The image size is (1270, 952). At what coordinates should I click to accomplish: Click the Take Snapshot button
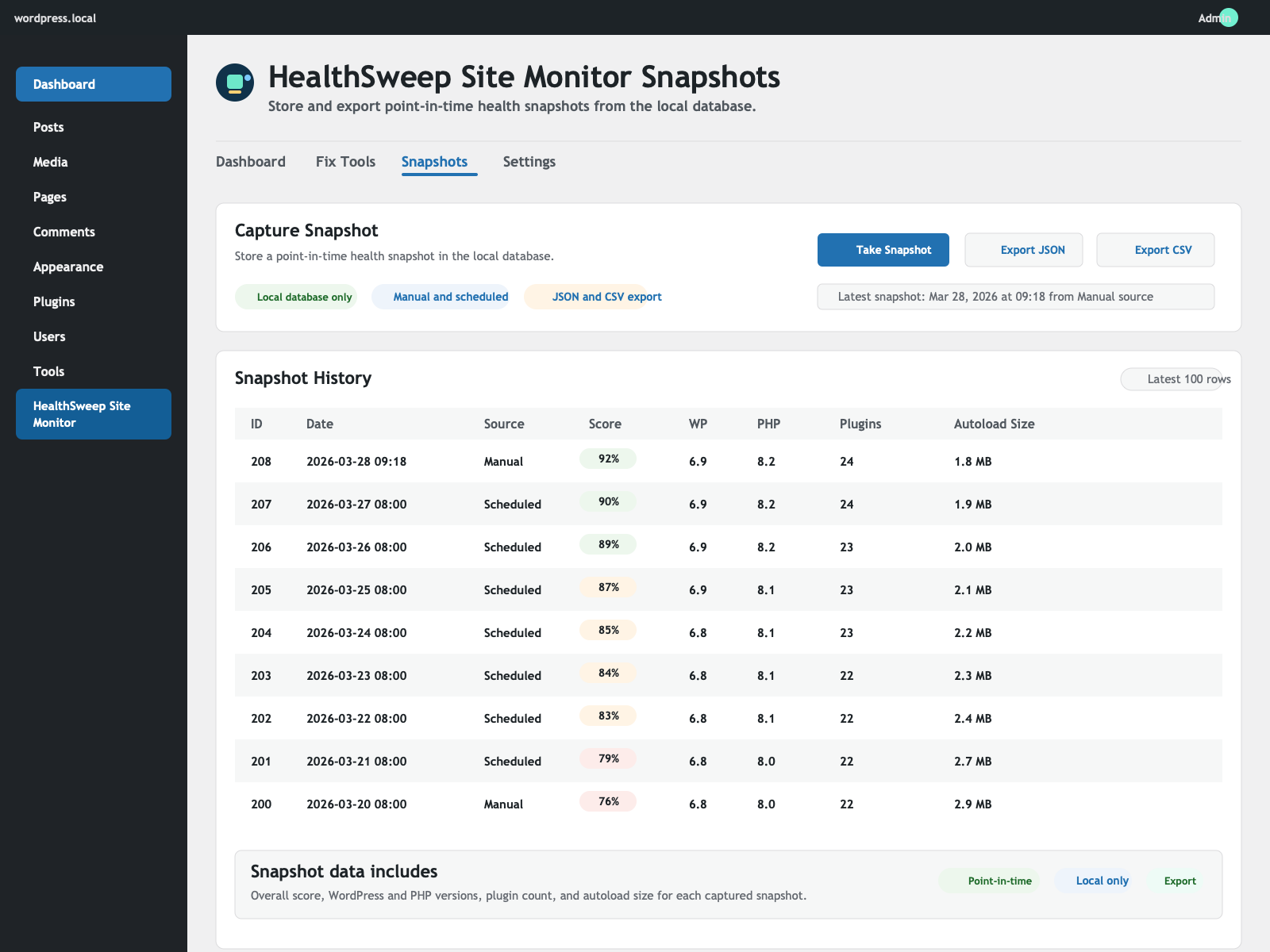tap(883, 250)
